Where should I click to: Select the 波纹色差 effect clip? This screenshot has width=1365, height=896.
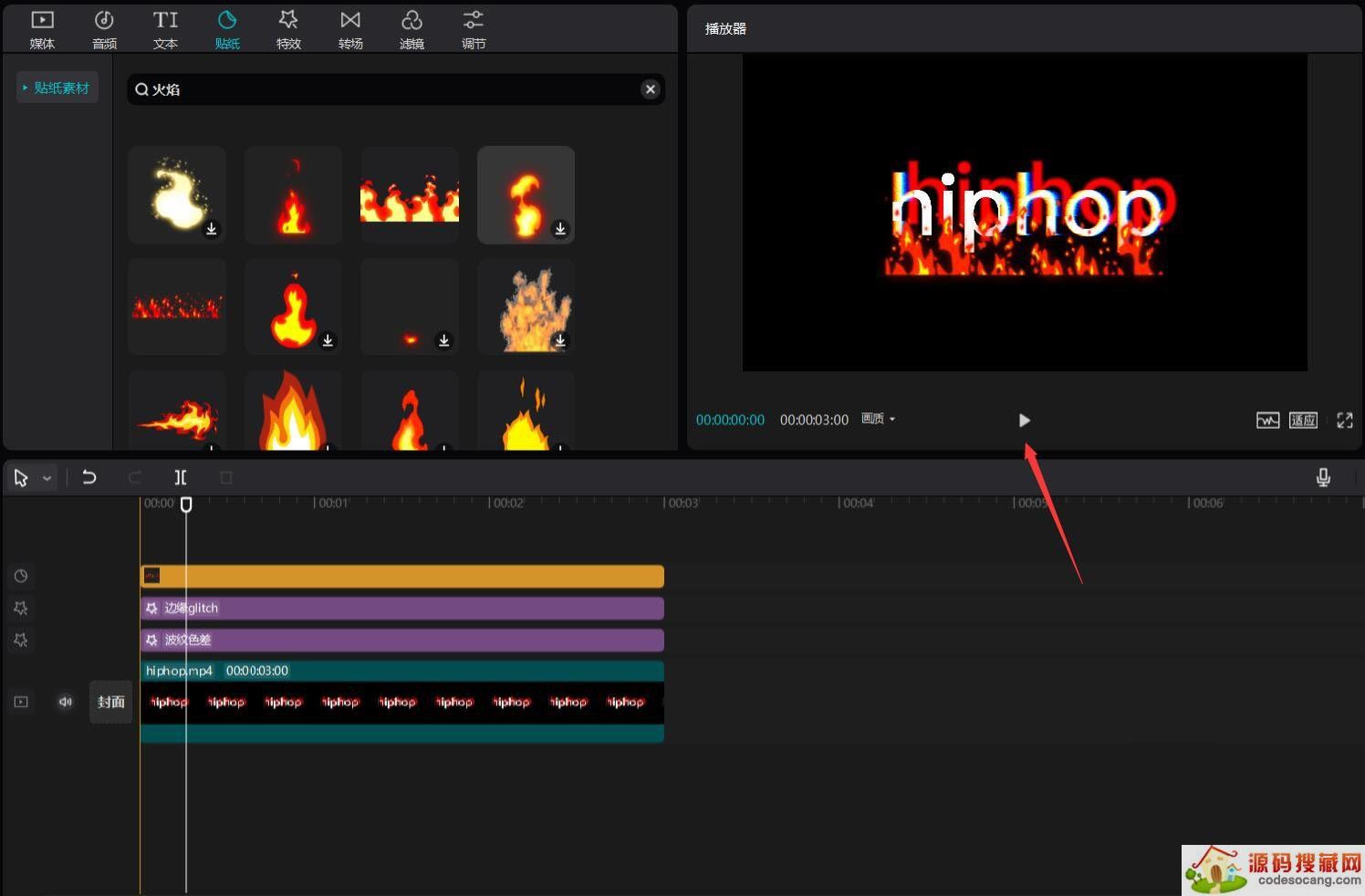(x=401, y=640)
